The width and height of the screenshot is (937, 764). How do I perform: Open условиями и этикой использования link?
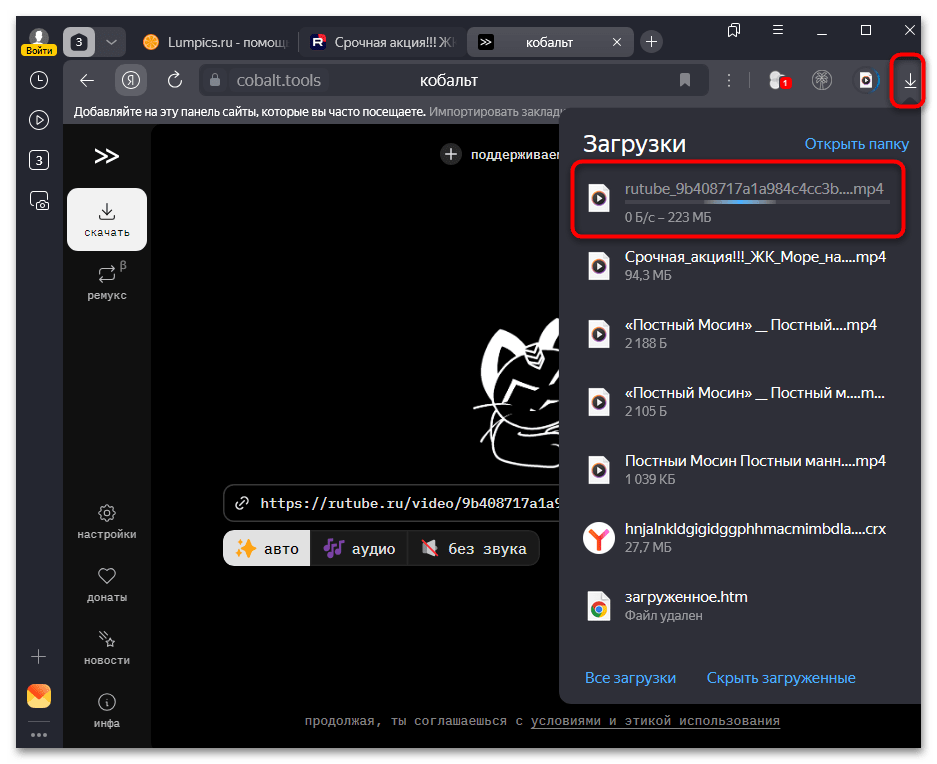click(655, 721)
